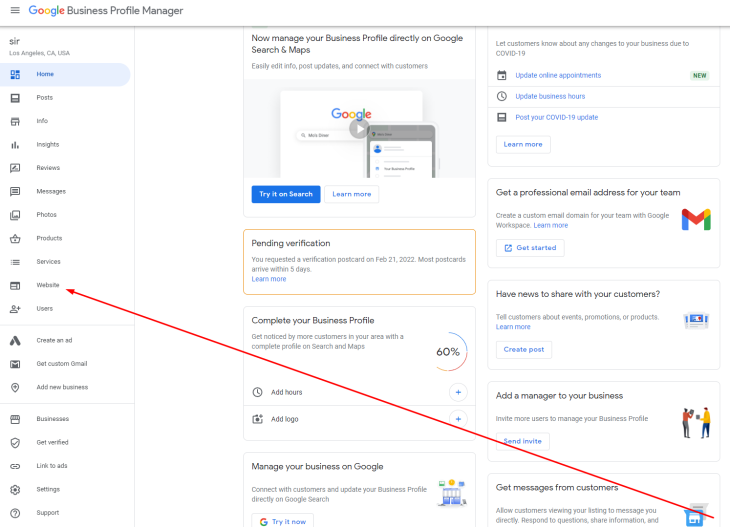This screenshot has height=527, width=730.
Task: Select Messages in the sidebar
Action: (51, 192)
